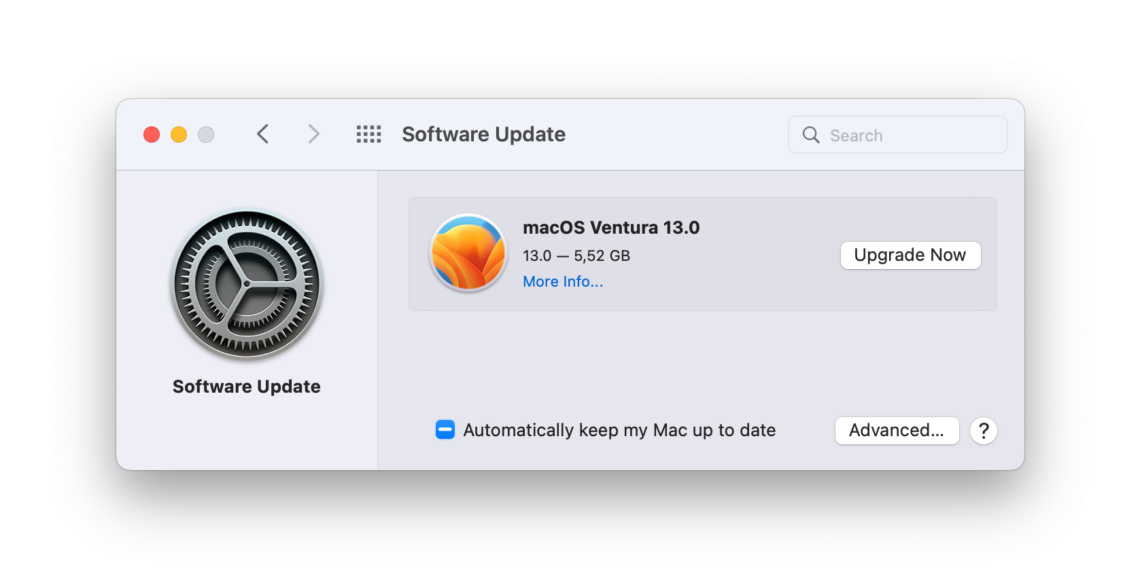This screenshot has height=570, width=1140.
Task: Click the 'Automatically keep my Mac up to date' label
Action: point(619,430)
